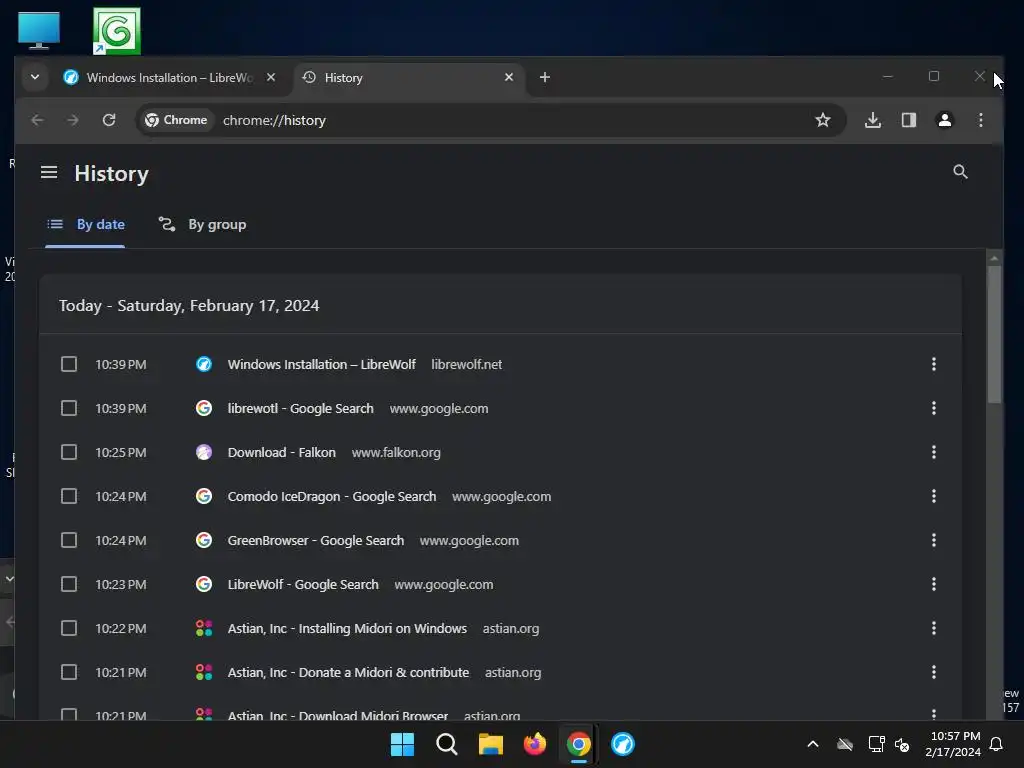This screenshot has height=768, width=1024.
Task: Open a new tab with plus button
Action: pyautogui.click(x=545, y=77)
